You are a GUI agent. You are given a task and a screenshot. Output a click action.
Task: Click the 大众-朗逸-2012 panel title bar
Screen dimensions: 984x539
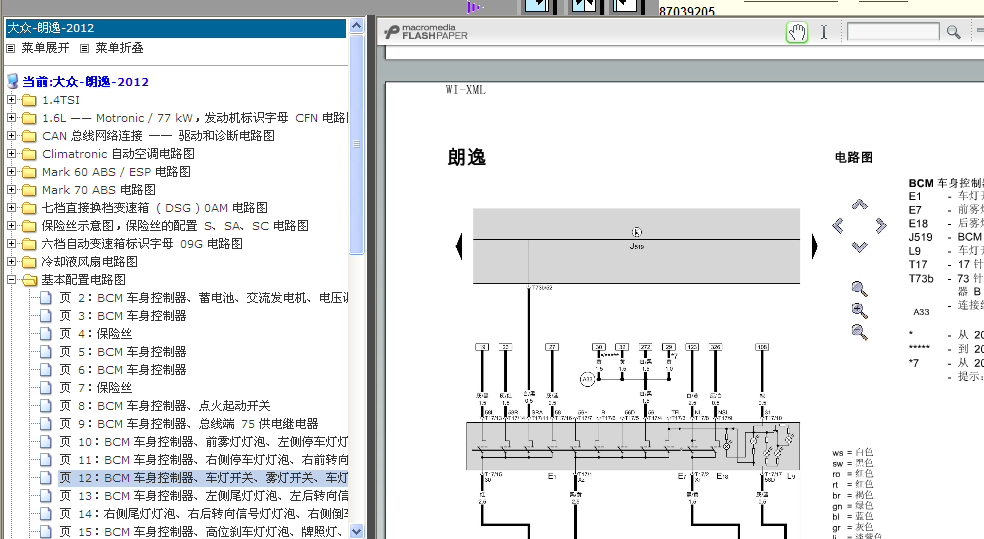(x=176, y=28)
